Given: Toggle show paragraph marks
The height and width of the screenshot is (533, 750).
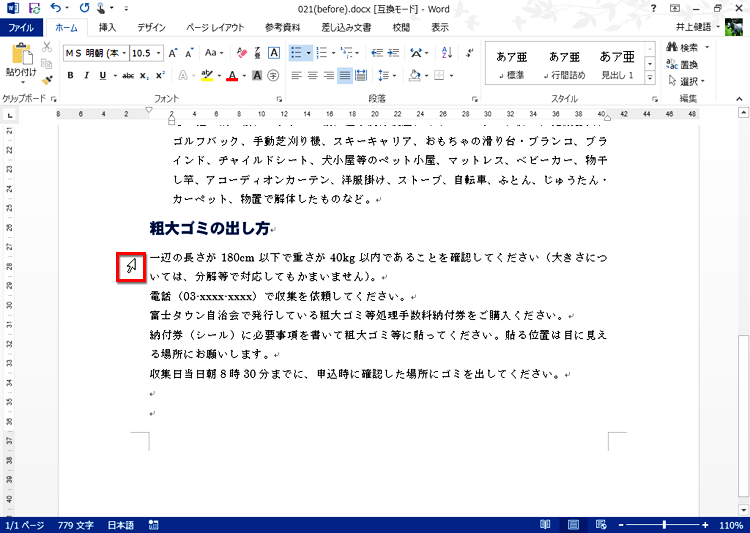Looking at the screenshot, I should pyautogui.click(x=470, y=53).
